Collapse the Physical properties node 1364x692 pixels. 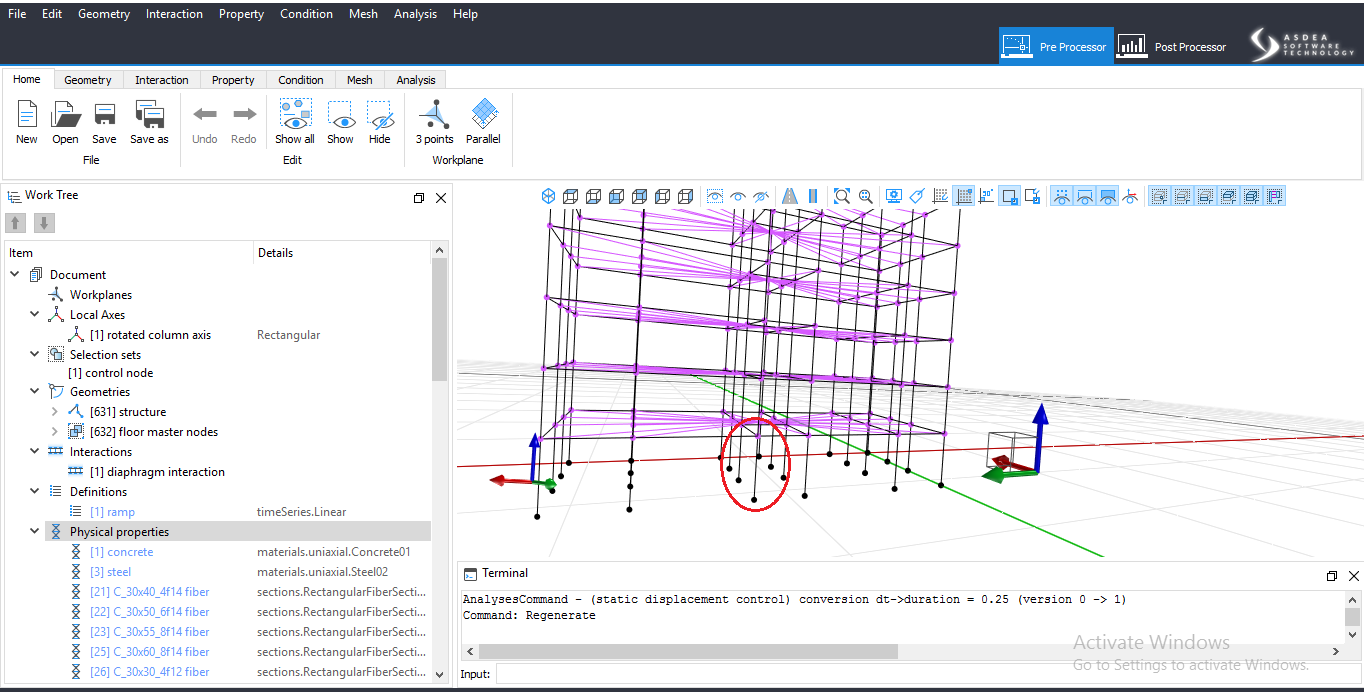[35, 532]
